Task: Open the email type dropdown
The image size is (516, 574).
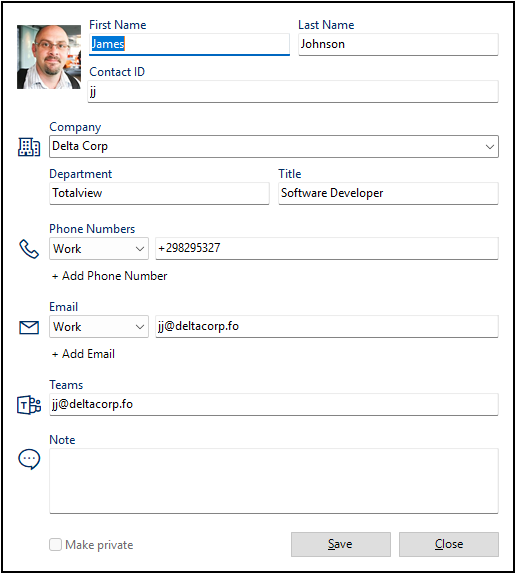Action: coord(99,327)
